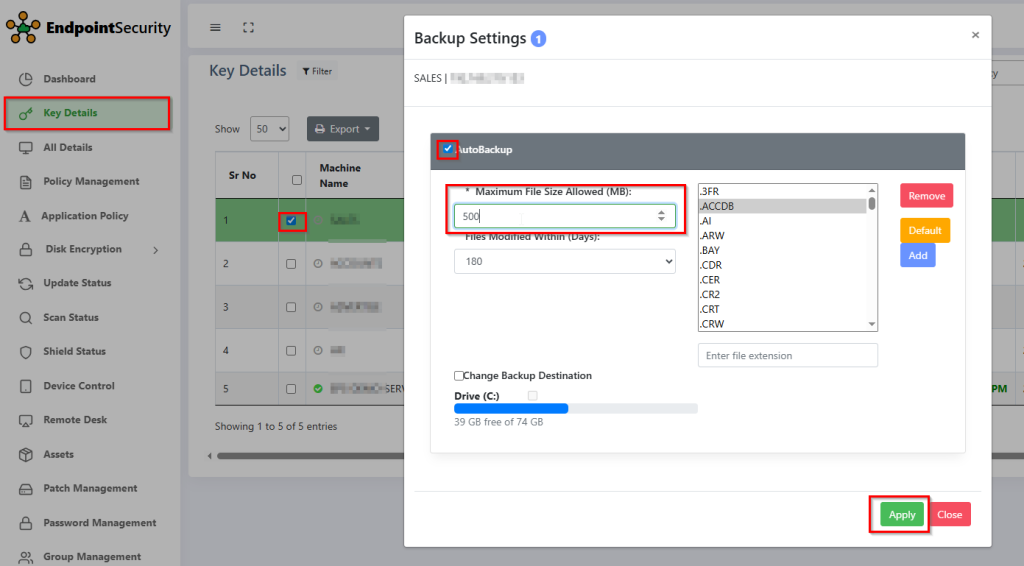Image resolution: width=1024 pixels, height=566 pixels.
Task: Expand the Disk Encryption submenu
Action: tap(155, 250)
